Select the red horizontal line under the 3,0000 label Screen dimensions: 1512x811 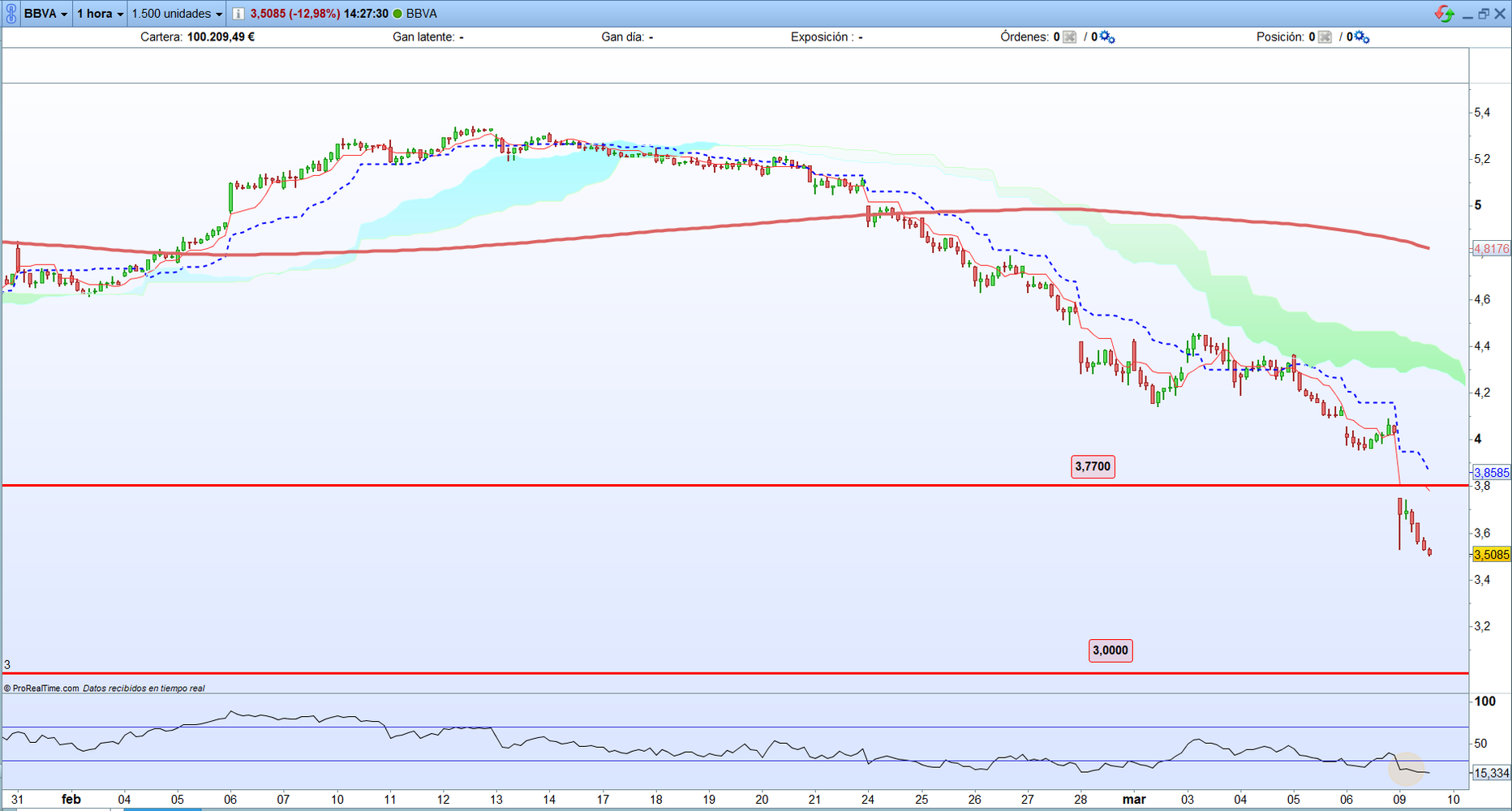(735, 673)
